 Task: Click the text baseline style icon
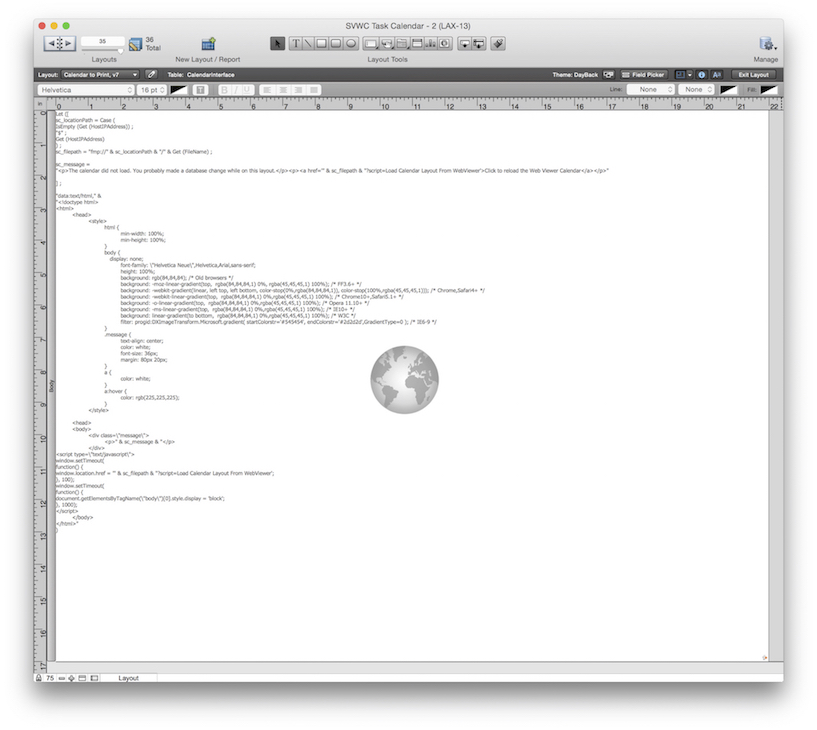tap(201, 90)
